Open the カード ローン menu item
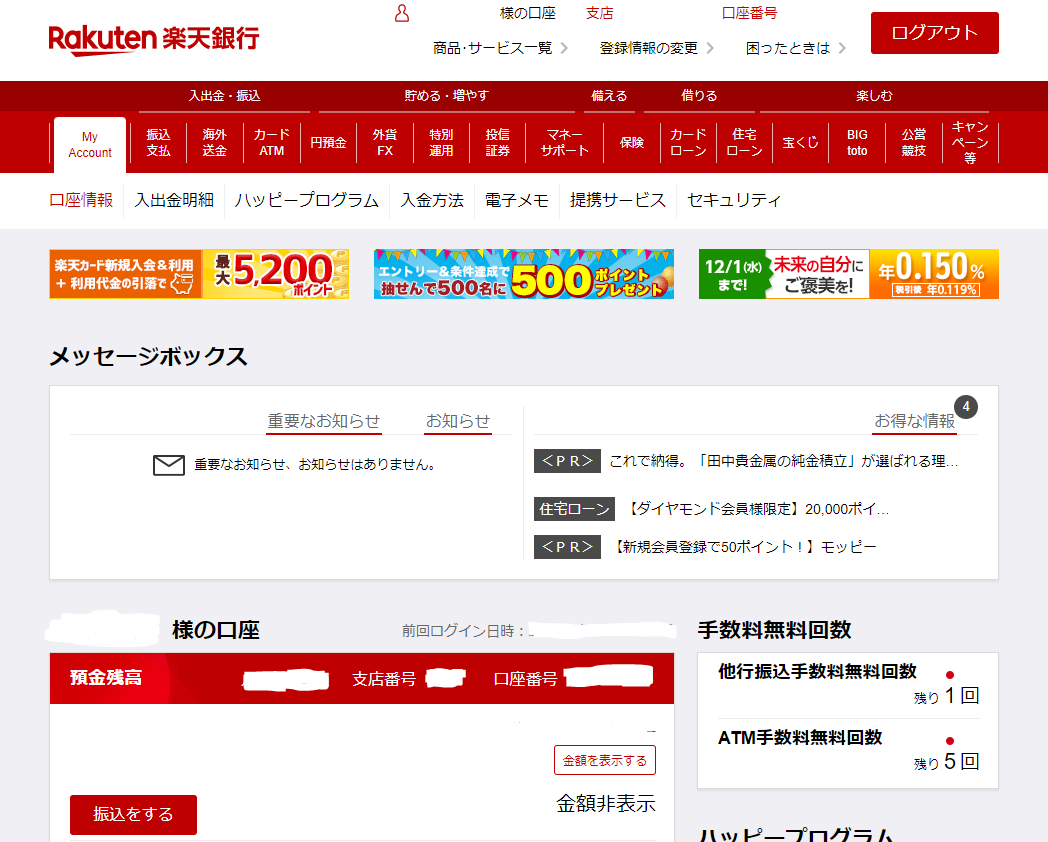This screenshot has width=1048, height=842. [688, 143]
